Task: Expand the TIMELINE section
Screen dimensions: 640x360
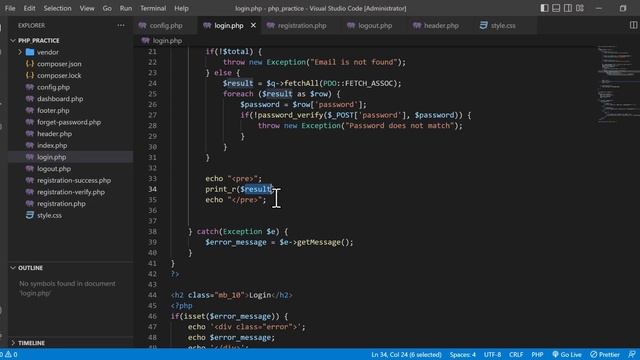Action: pyautogui.click(x=31, y=343)
